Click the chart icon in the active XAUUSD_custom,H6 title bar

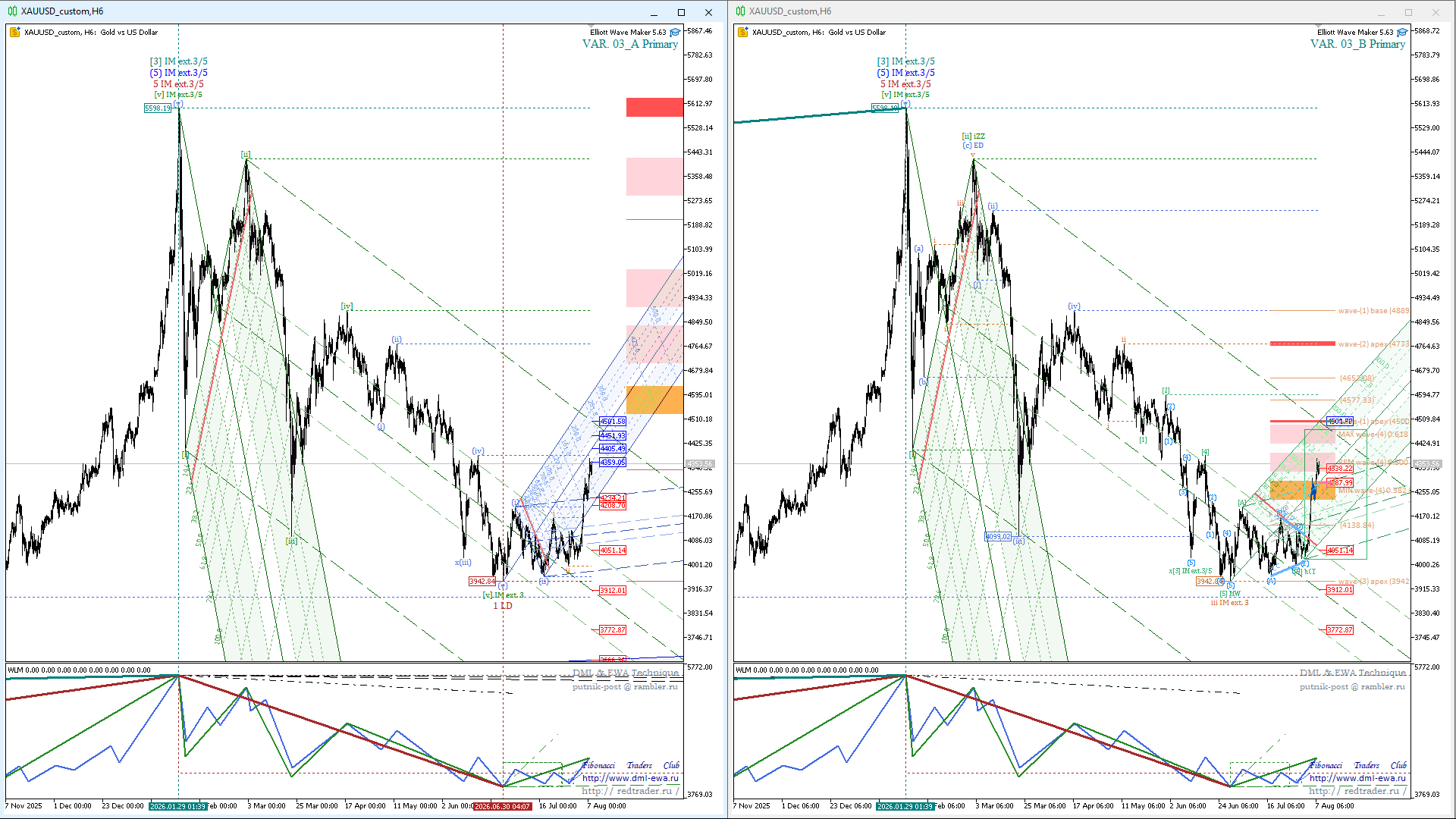[x=12, y=11]
